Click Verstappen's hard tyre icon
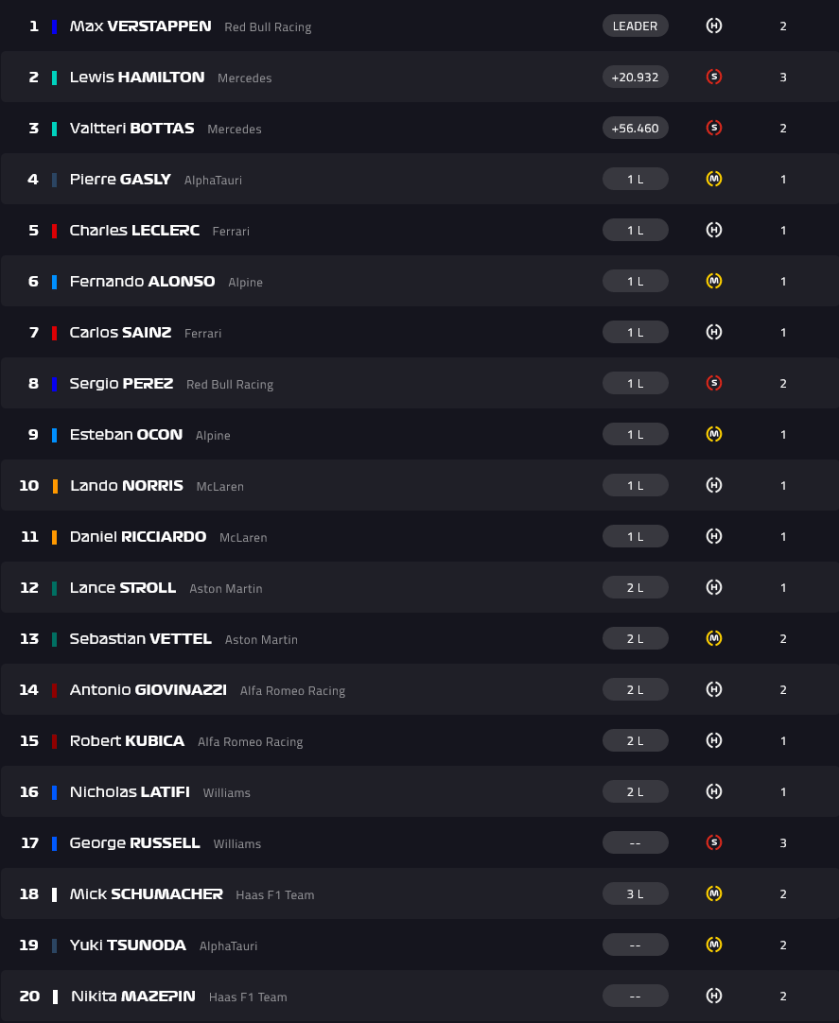The height and width of the screenshot is (1023, 839). coord(714,26)
